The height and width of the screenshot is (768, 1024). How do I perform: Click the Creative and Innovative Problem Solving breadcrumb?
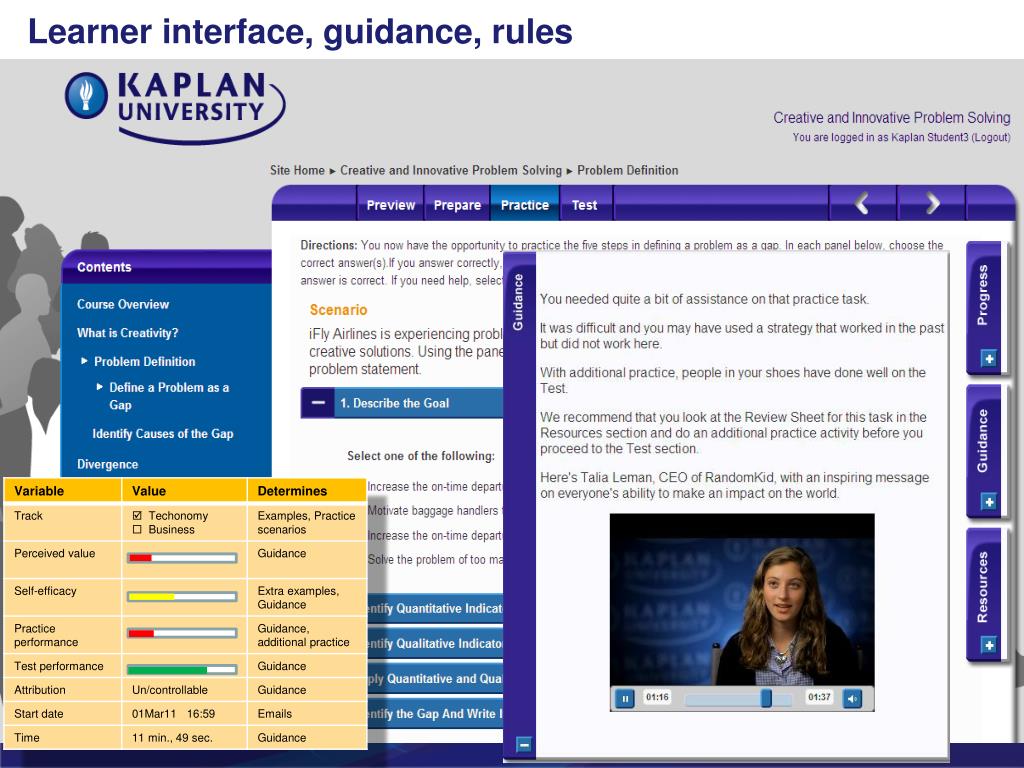point(451,170)
